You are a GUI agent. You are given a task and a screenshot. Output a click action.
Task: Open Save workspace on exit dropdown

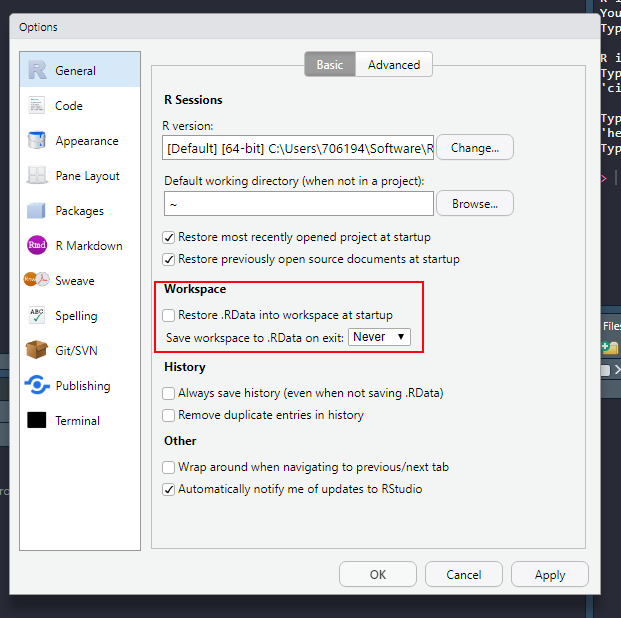tap(379, 337)
